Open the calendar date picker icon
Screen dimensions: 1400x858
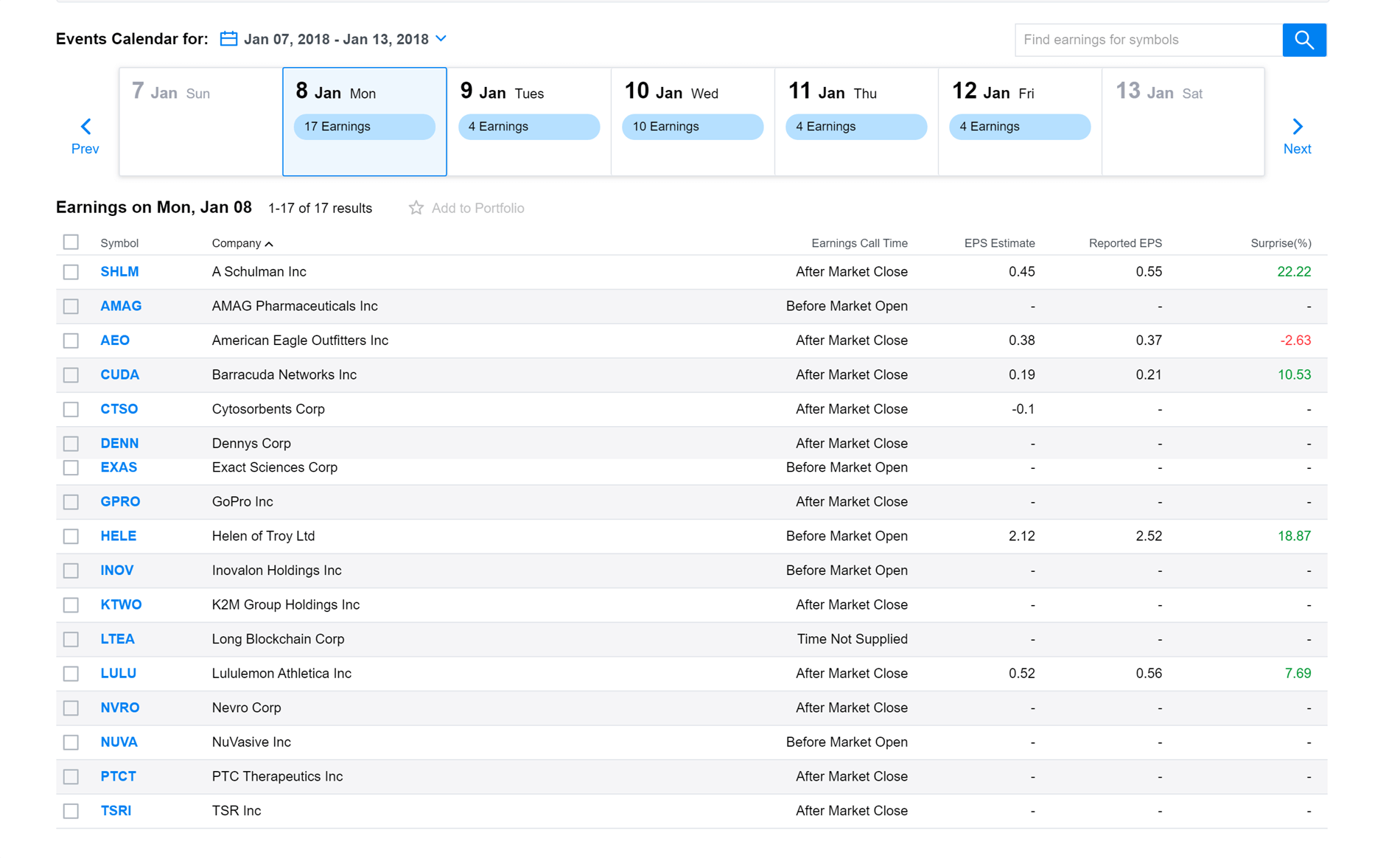tap(228, 38)
